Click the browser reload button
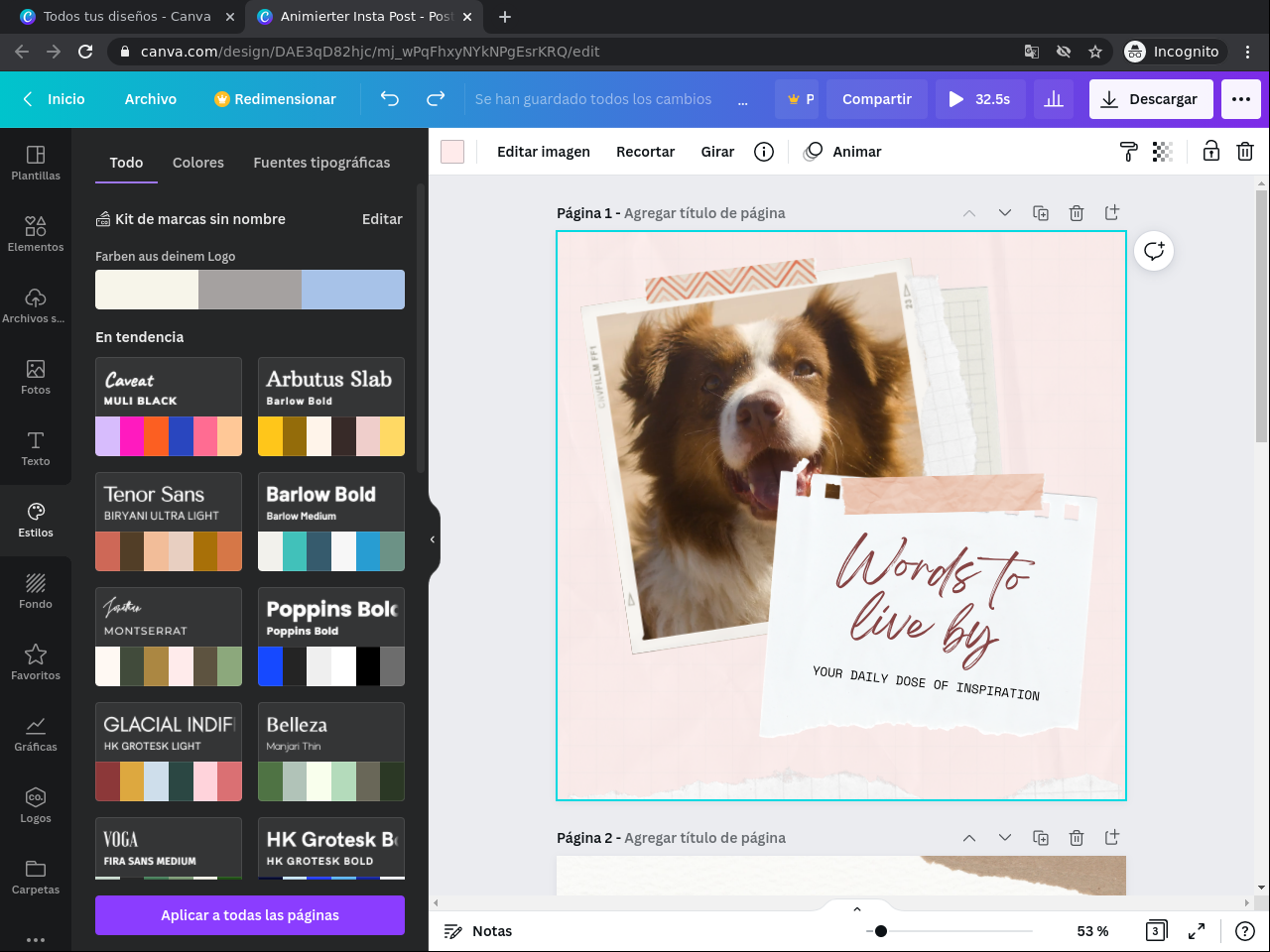The width and height of the screenshot is (1270, 952). coord(85,52)
